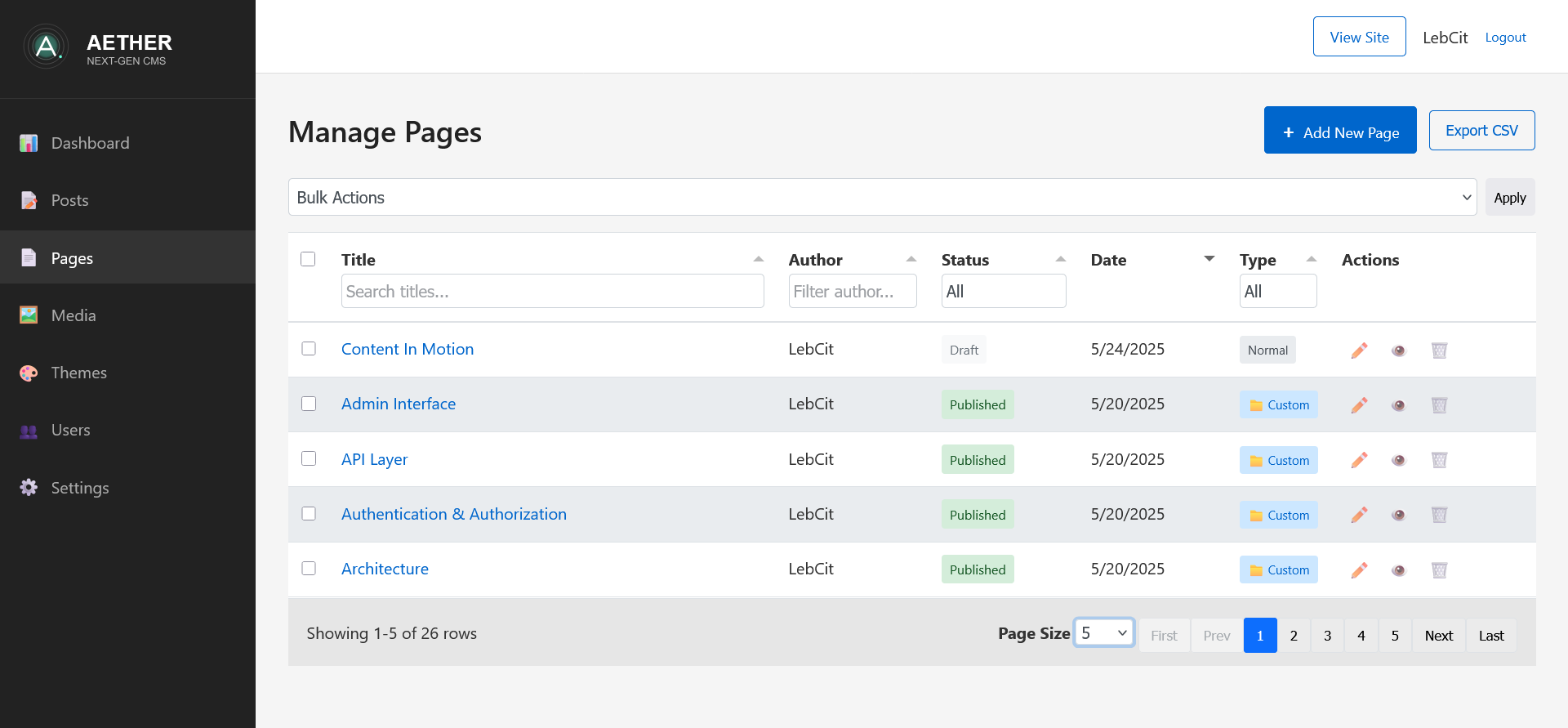Edit the Admin Interface page with pencil icon
Viewport: 1568px width, 728px height.
point(1359,405)
